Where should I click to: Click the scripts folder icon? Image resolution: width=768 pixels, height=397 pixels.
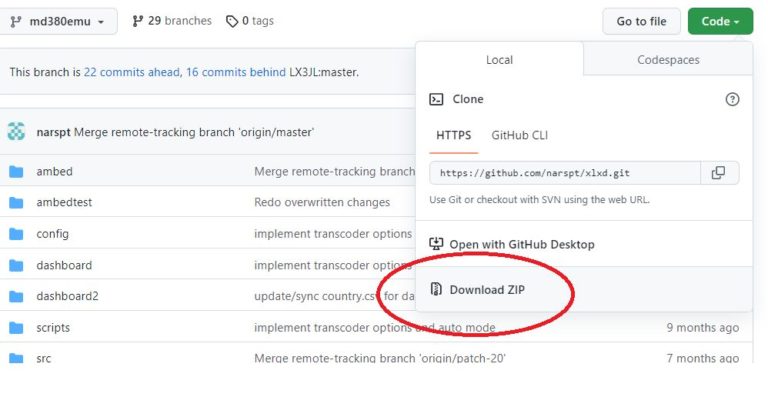(x=16, y=328)
